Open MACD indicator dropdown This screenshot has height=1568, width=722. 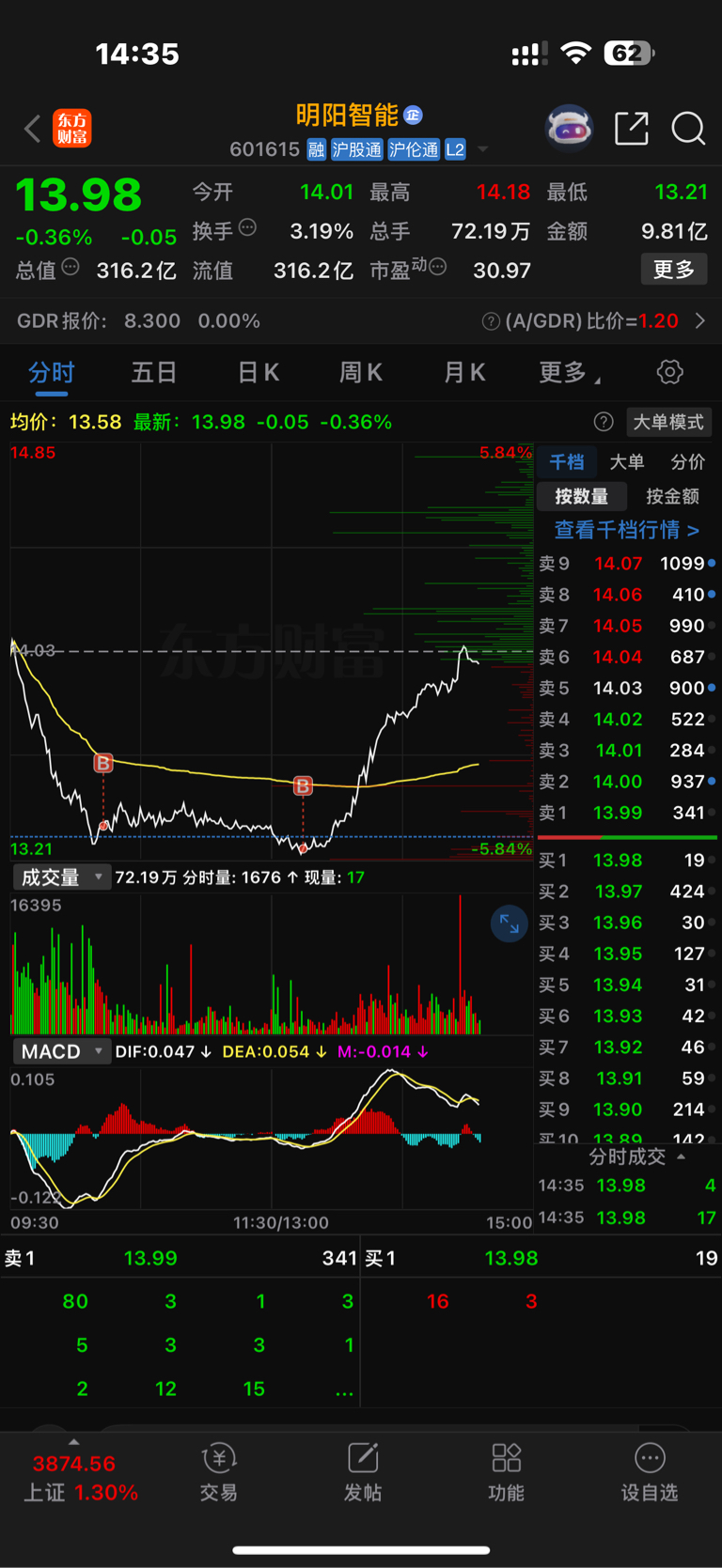click(x=61, y=1051)
